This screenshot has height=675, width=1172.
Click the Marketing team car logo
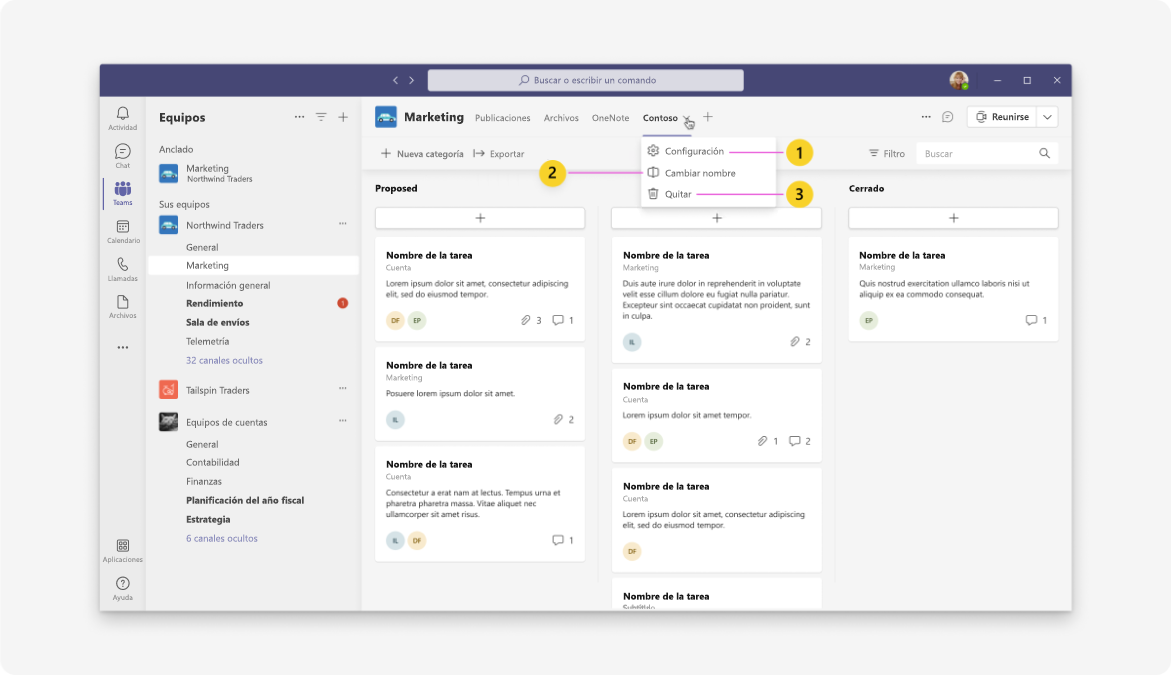pyautogui.click(x=386, y=117)
